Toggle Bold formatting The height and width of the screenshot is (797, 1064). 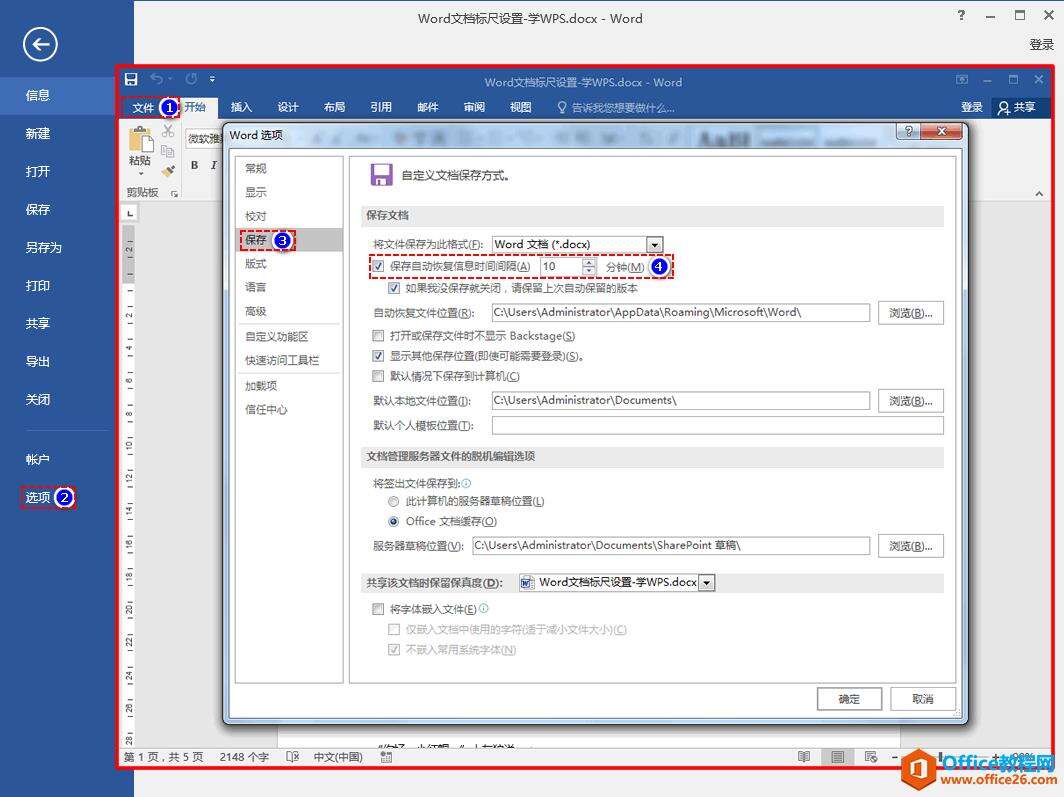click(195, 165)
